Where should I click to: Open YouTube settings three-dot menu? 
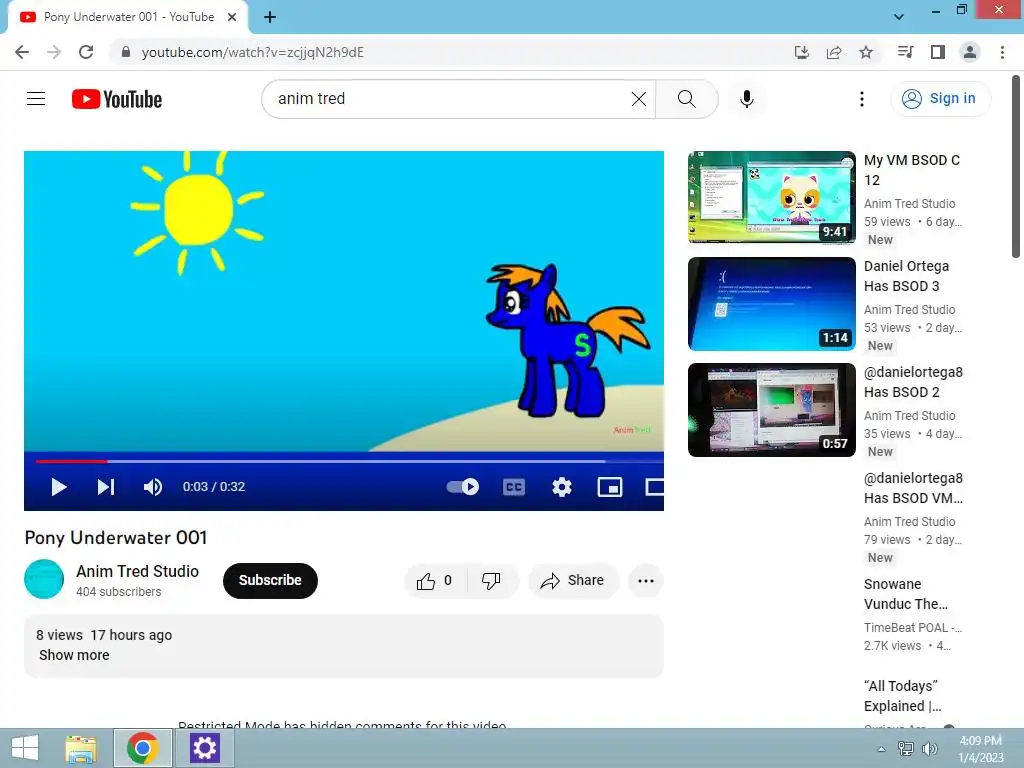point(861,99)
